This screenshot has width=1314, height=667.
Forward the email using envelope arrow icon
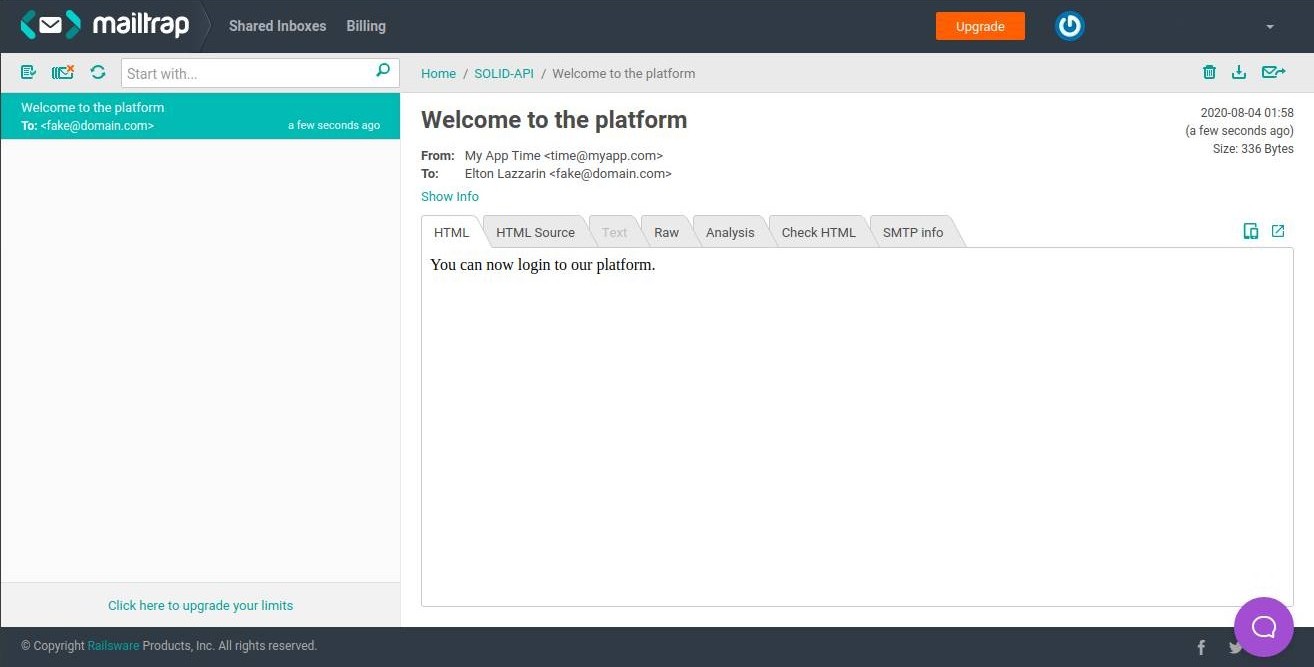(x=1273, y=72)
